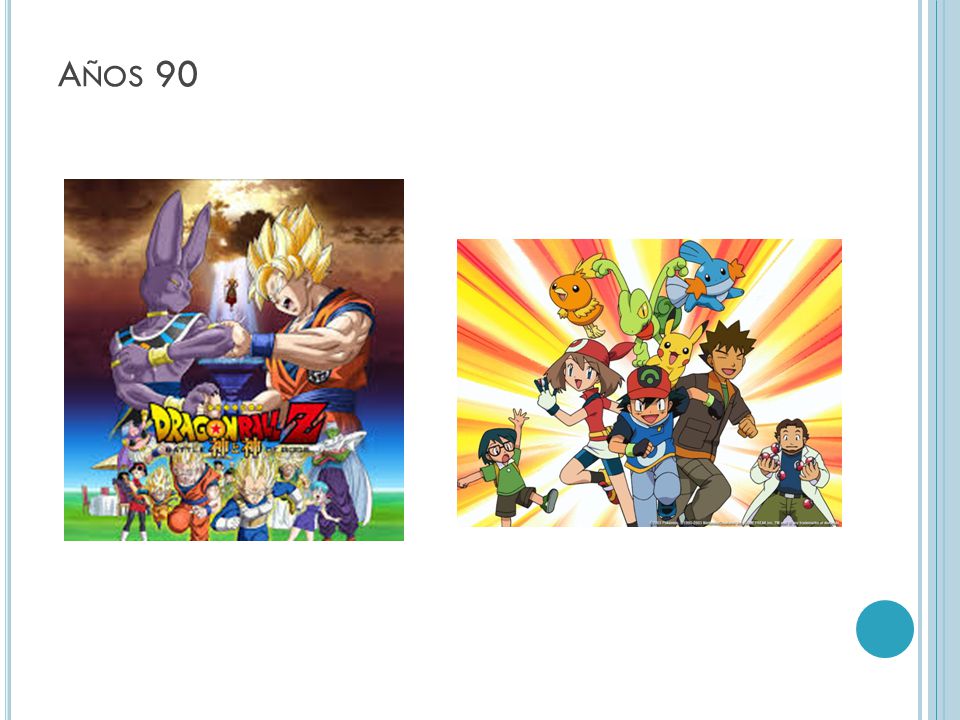Click the blue circle decoration

point(885,629)
